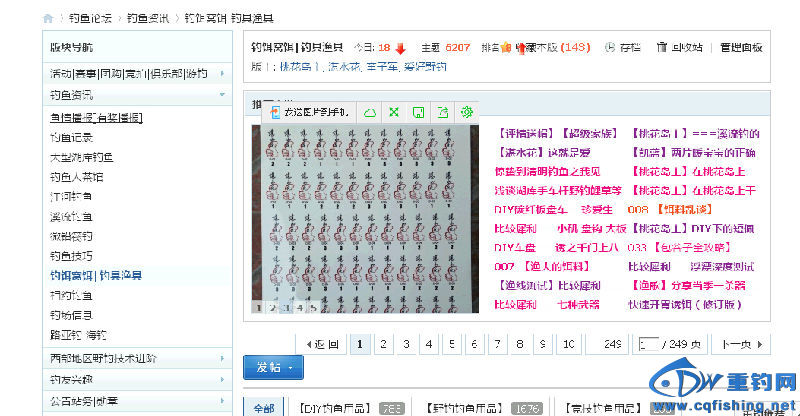The width and height of the screenshot is (800, 416).
Task: Open moderator 桃花岛上 profile link
Action: [x=300, y=67]
